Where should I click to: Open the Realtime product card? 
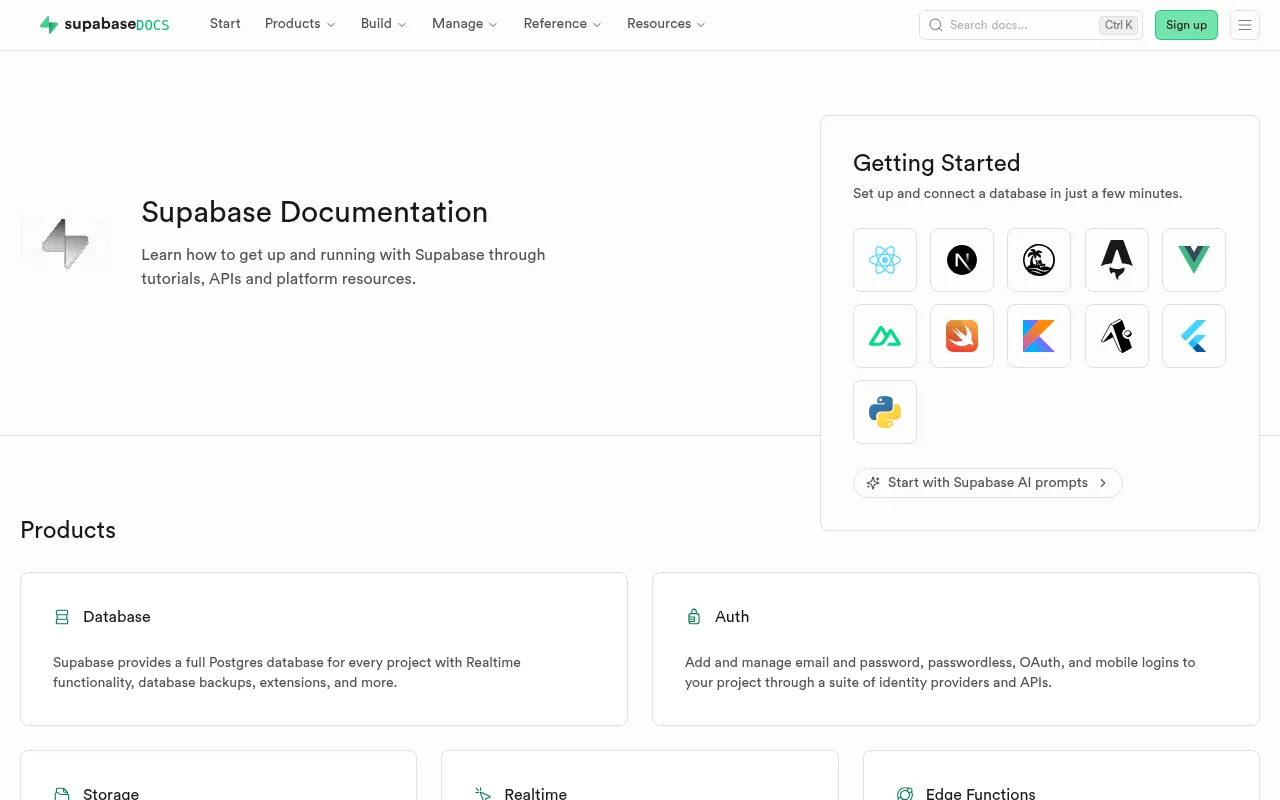pyautogui.click(x=640, y=776)
